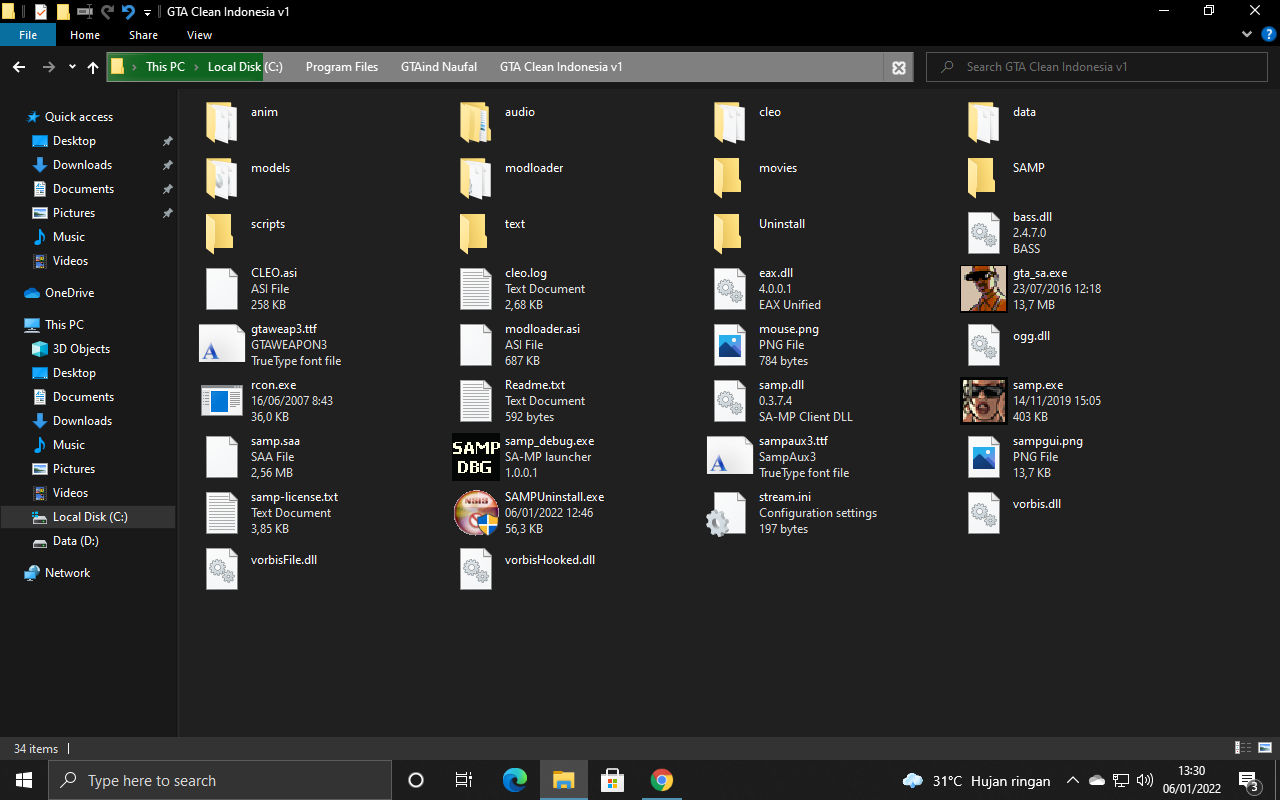Click the ogg.dll file icon
The width and height of the screenshot is (1280, 800).
coord(984,344)
